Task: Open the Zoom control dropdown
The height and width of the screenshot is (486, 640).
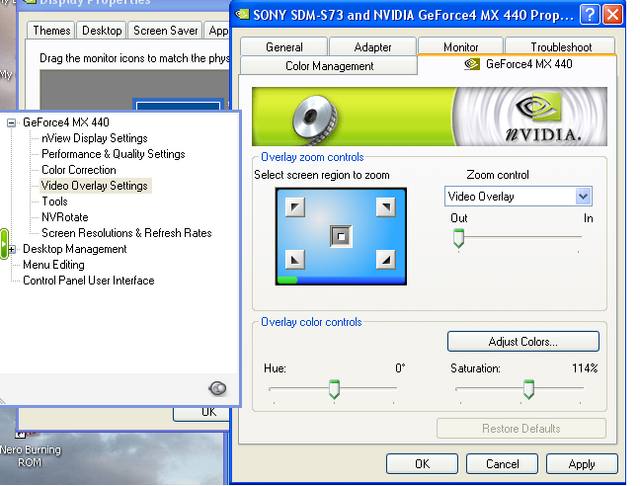Action: point(583,196)
